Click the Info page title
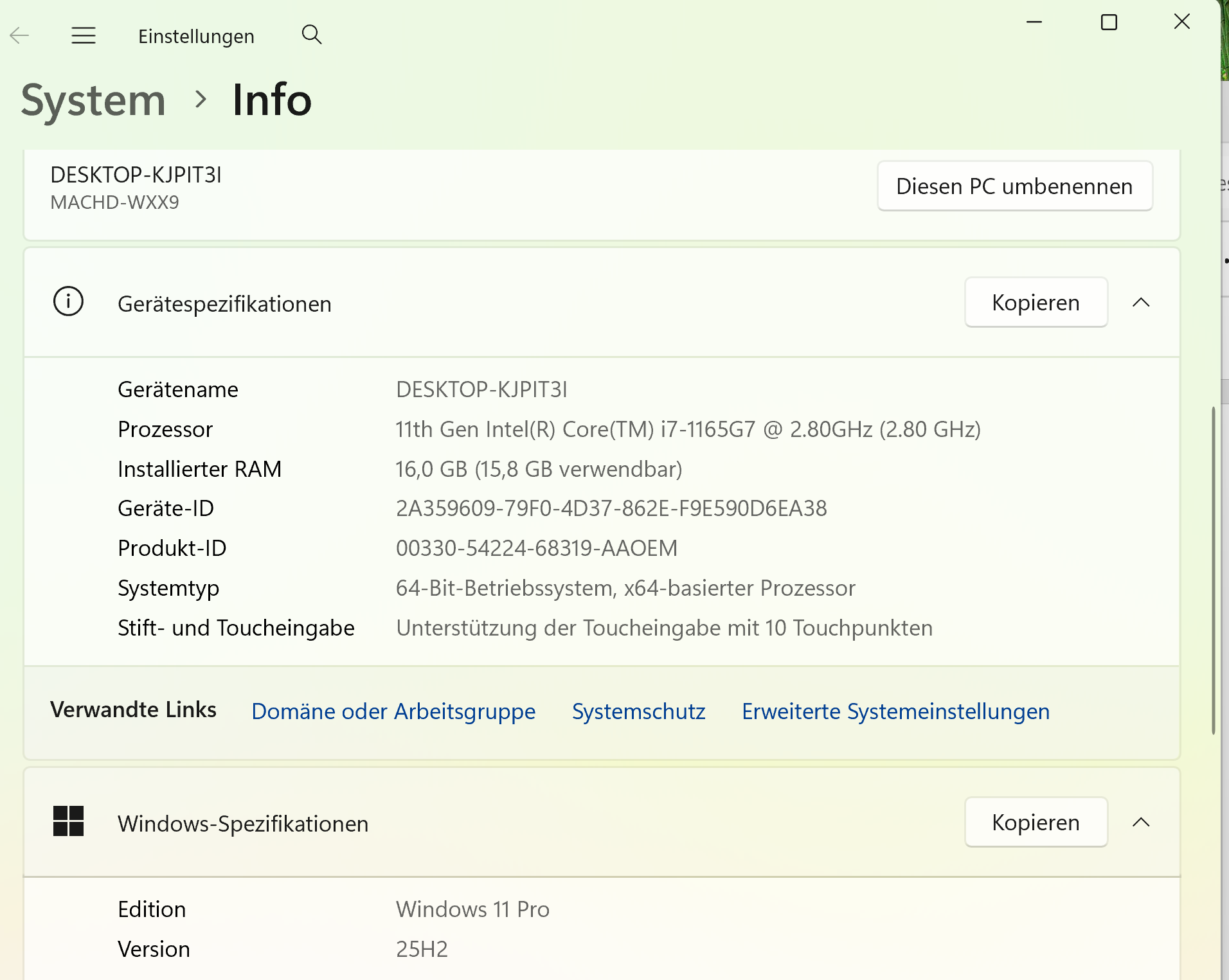This screenshot has width=1229, height=980. coord(273,100)
